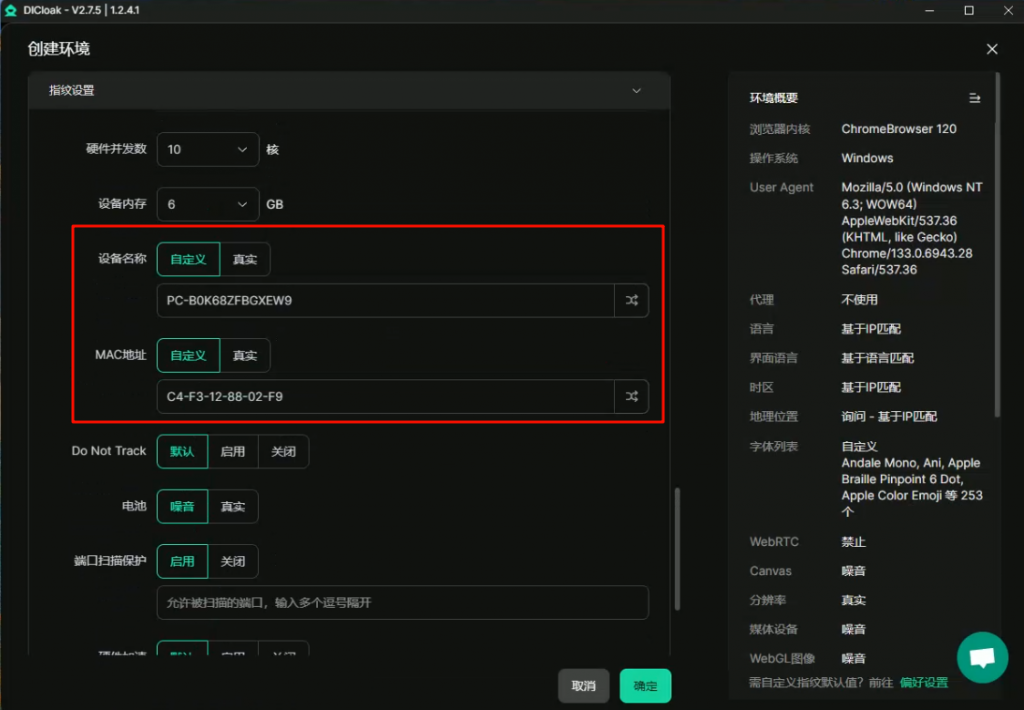This screenshot has width=1024, height=710.
Task: Open the live chat support bubble
Action: click(x=982, y=657)
